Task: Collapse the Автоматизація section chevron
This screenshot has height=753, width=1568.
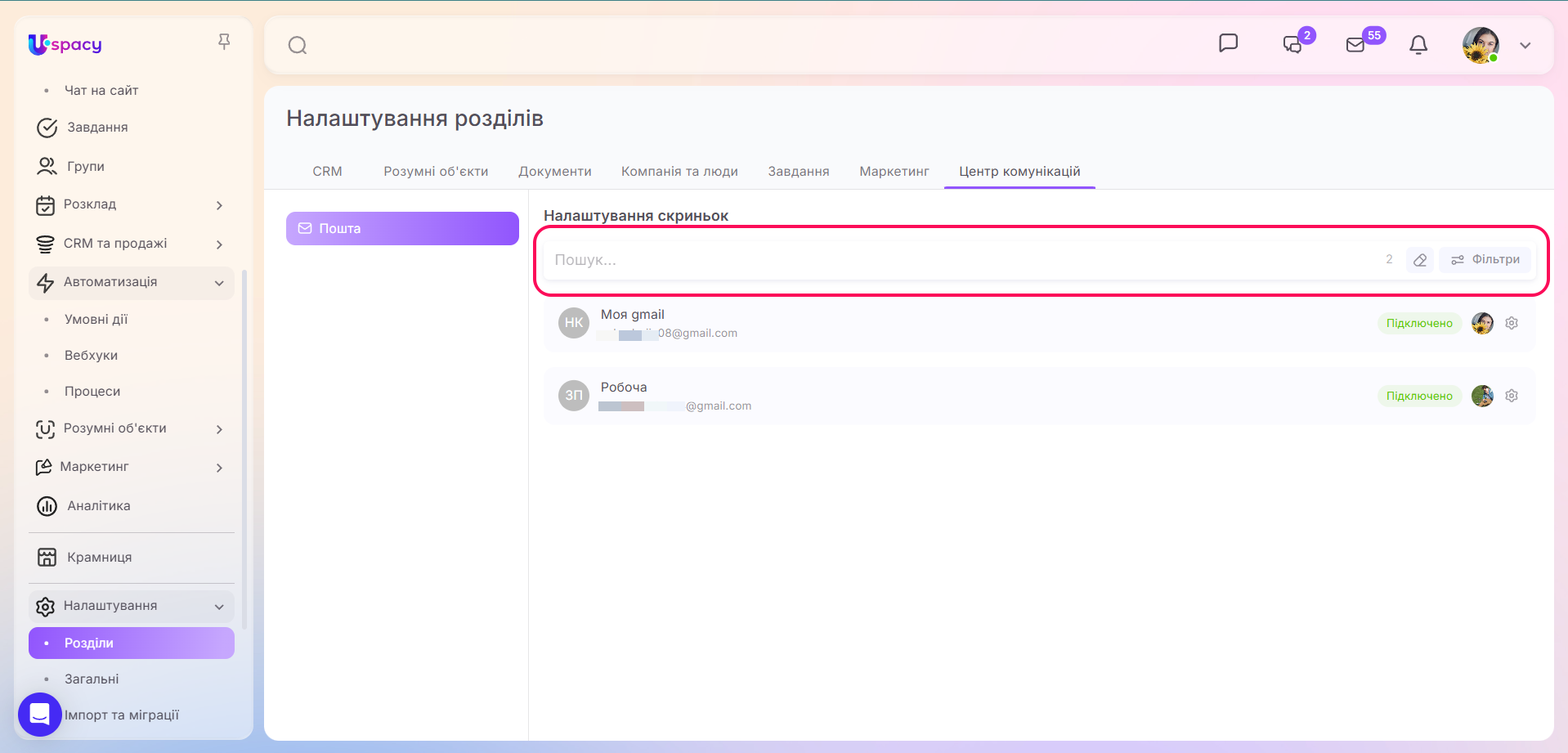Action: click(219, 283)
